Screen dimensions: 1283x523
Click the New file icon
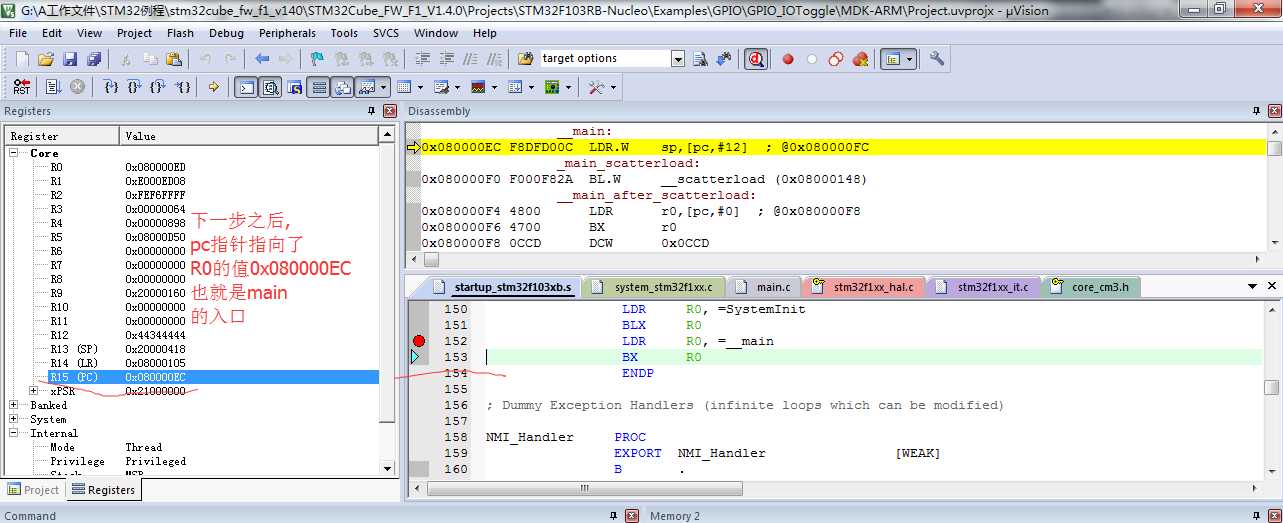tap(22, 59)
